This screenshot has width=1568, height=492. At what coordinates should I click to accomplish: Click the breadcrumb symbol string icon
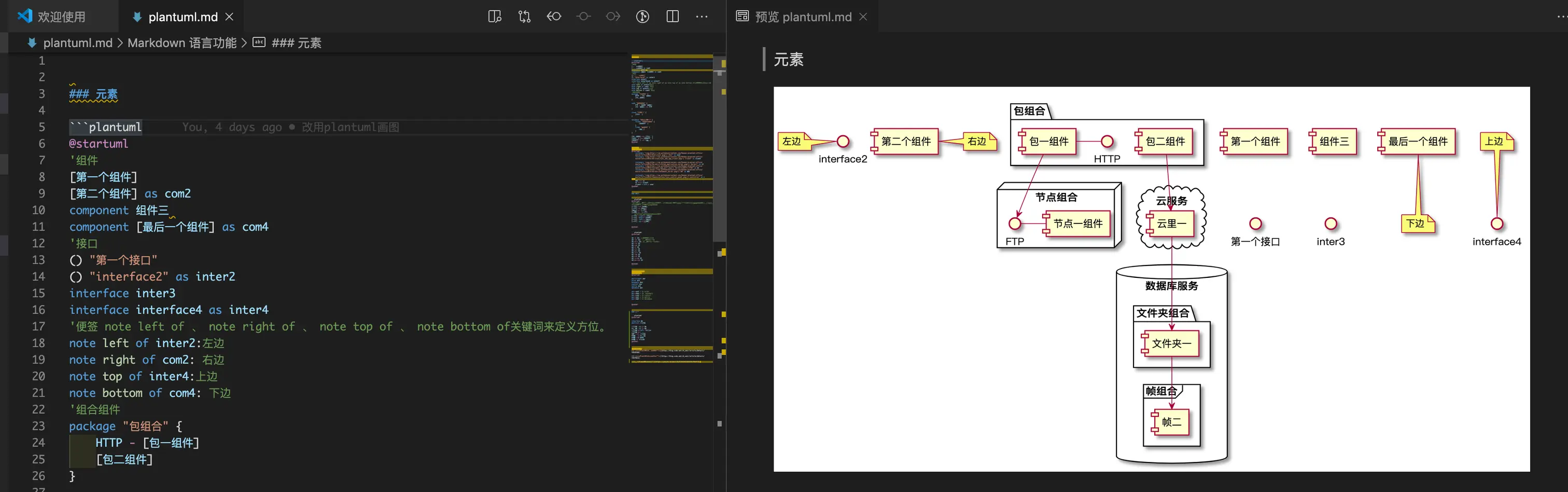pyautogui.click(x=259, y=43)
